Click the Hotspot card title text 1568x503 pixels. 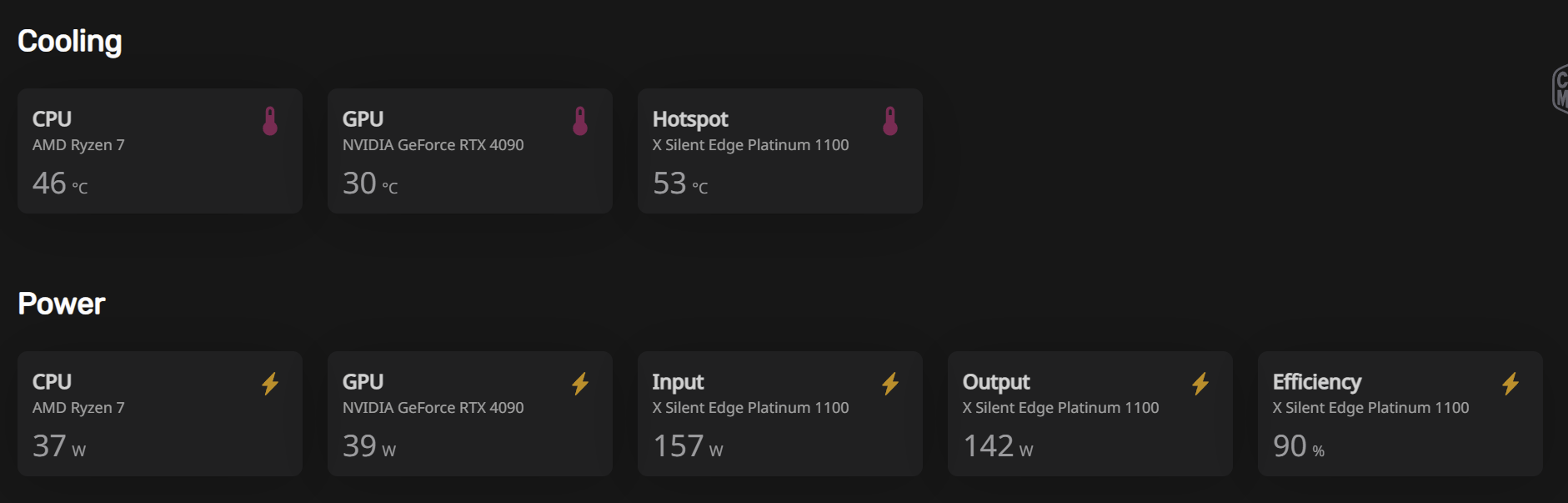click(690, 119)
